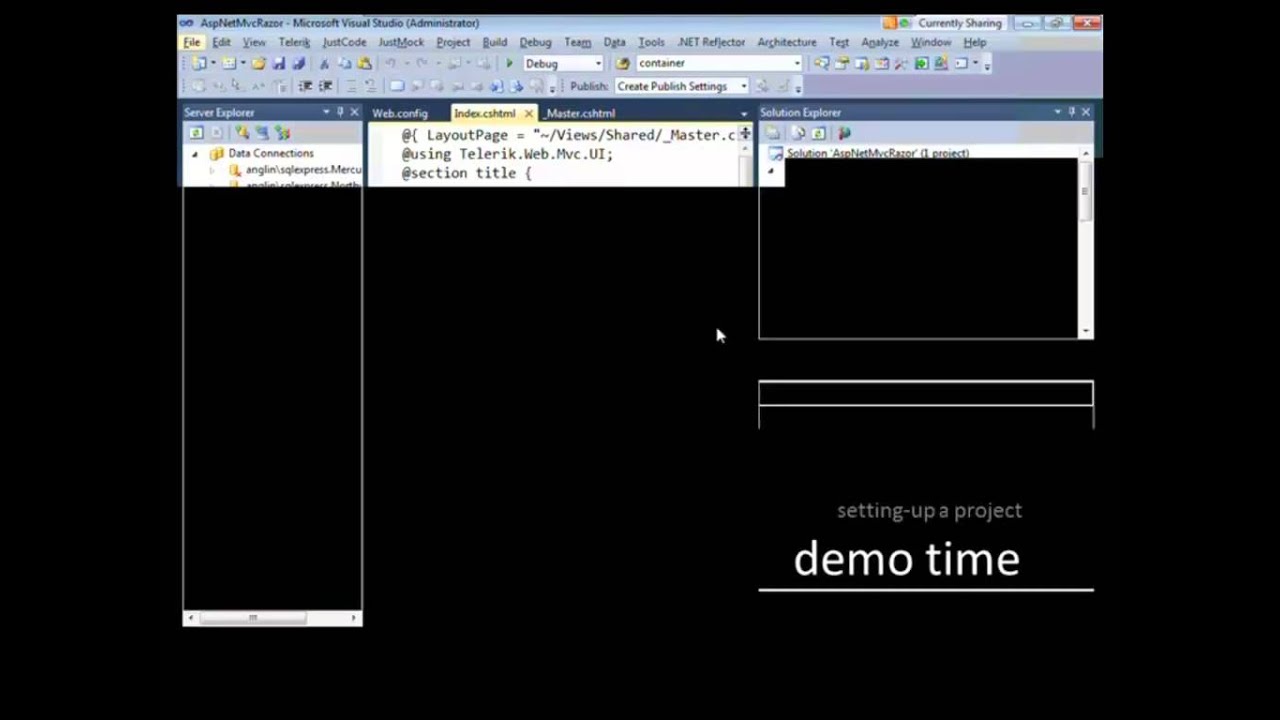Screen dimensions: 1280x720
Task: Open Server Explorer window position dropdown arrow
Action: pyautogui.click(x=326, y=112)
